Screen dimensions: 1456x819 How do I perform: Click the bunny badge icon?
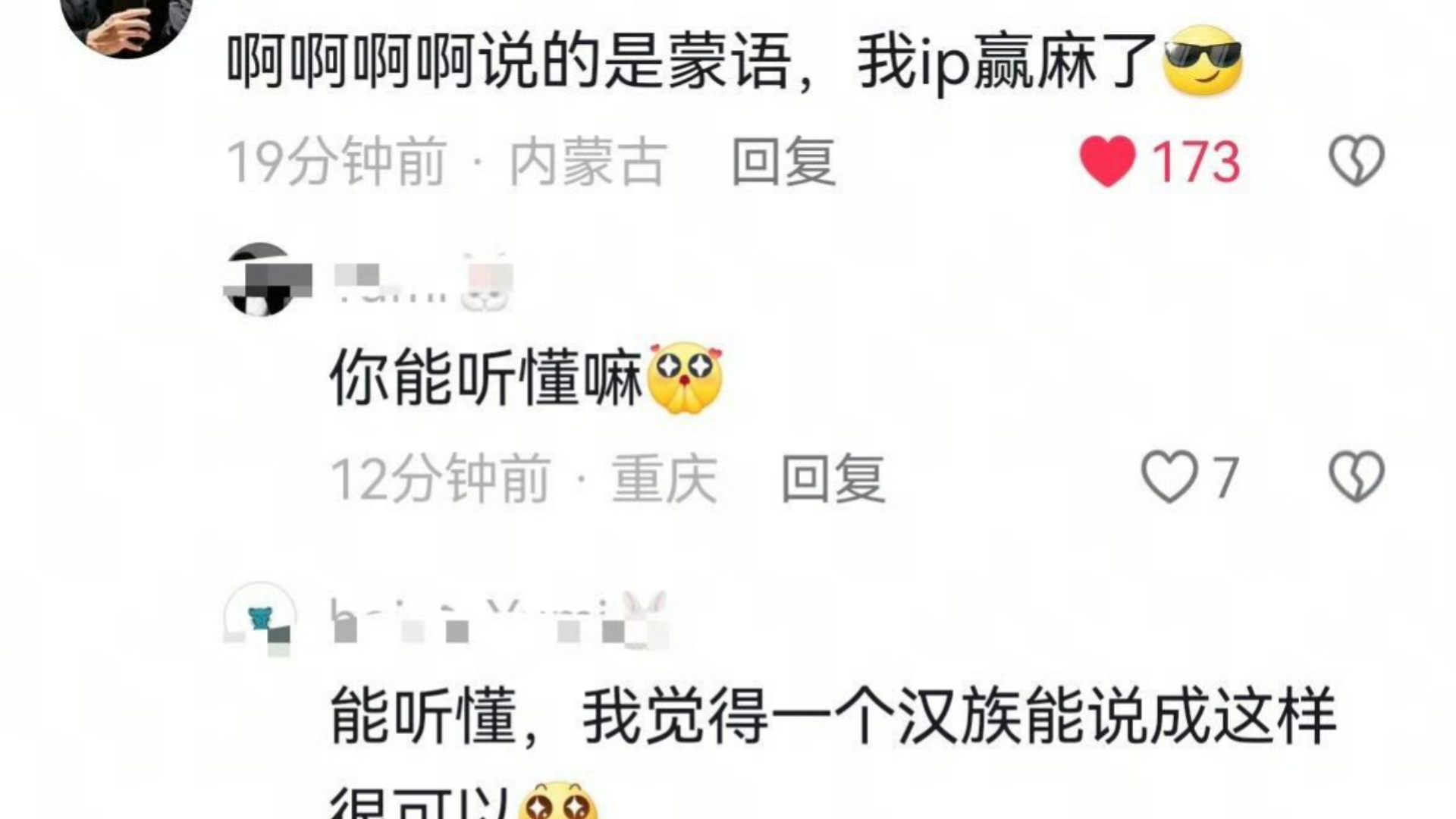click(x=645, y=618)
